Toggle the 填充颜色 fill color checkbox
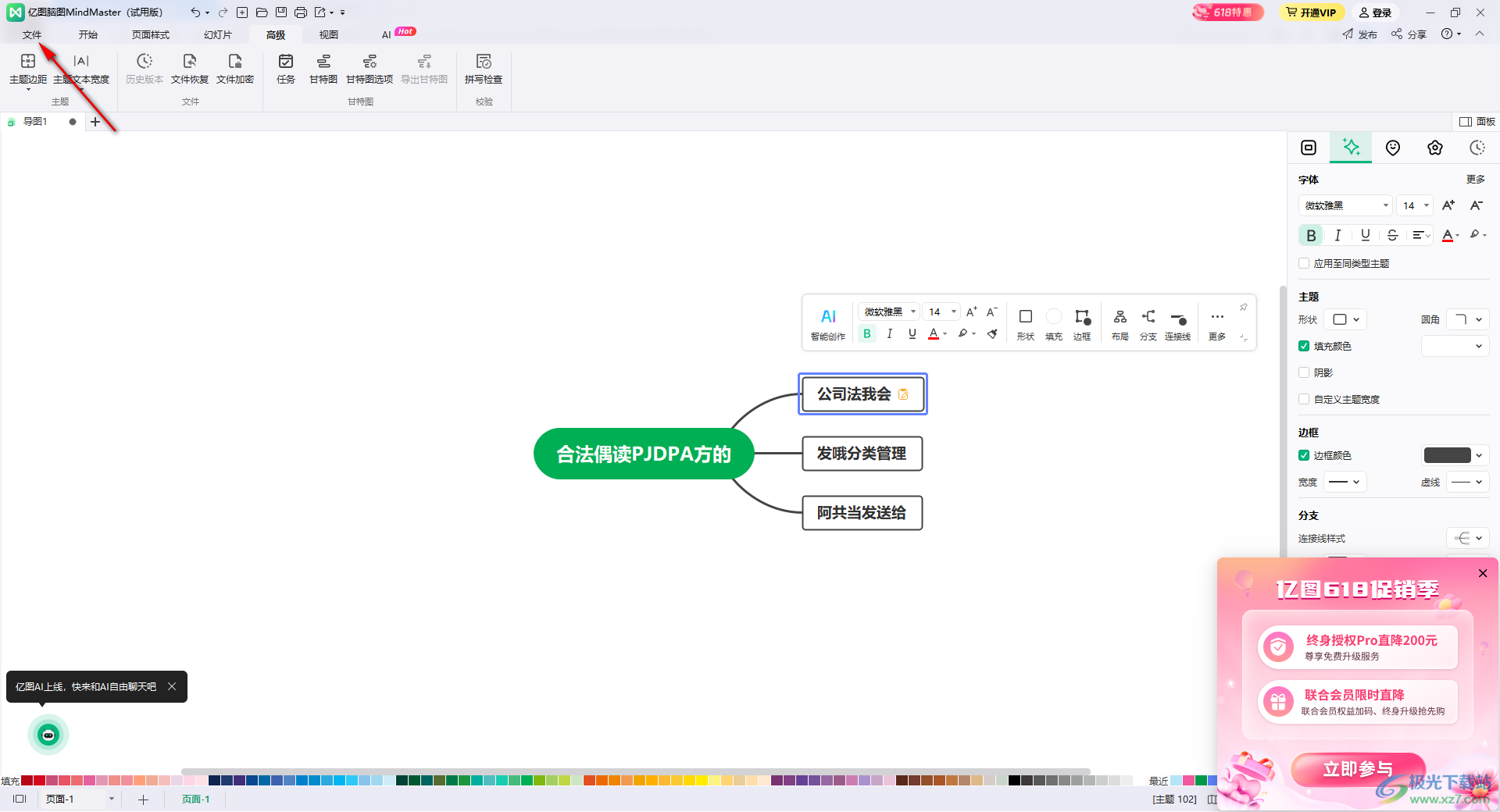The image size is (1500, 812). (1304, 346)
